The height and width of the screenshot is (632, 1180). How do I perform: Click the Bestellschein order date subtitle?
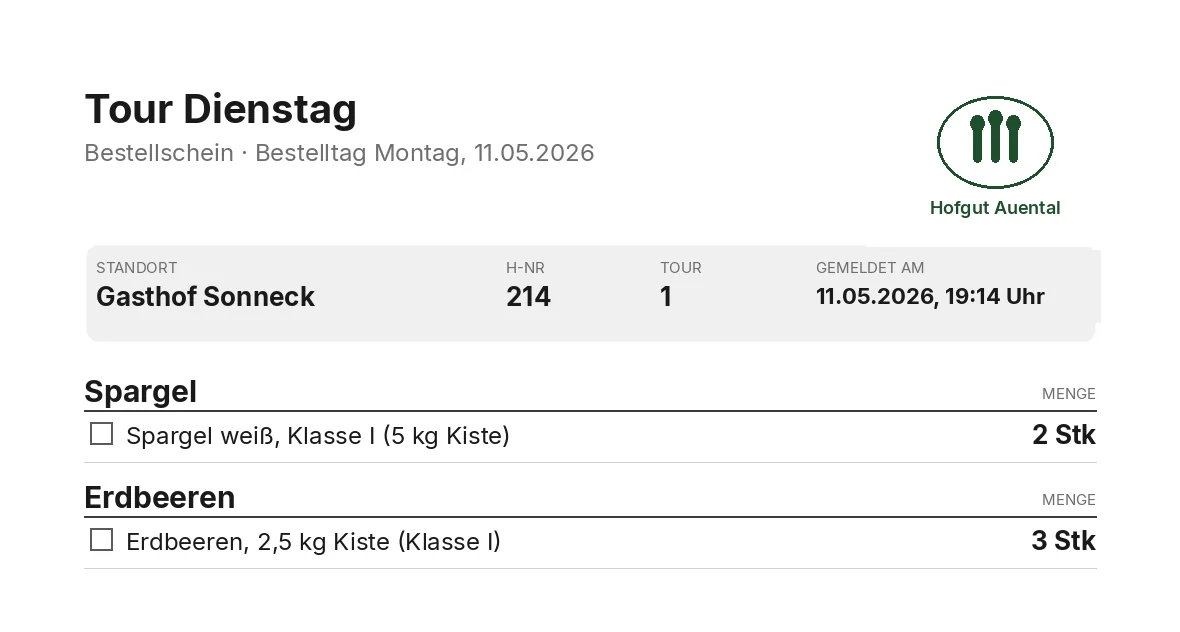pyautogui.click(x=339, y=153)
